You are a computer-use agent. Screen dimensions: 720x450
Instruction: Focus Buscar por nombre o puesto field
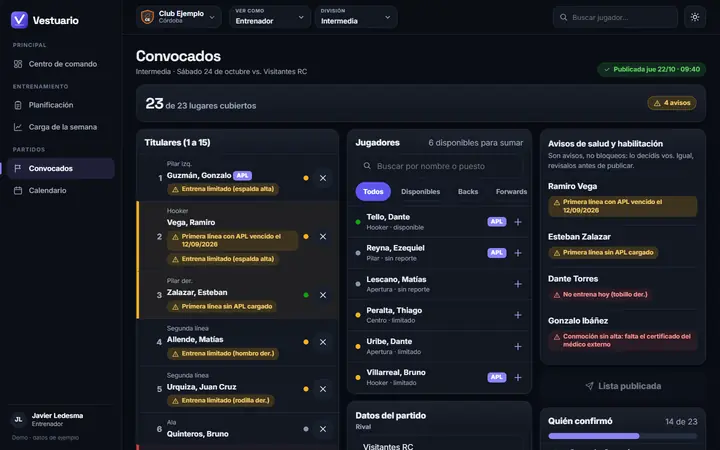pyautogui.click(x=439, y=166)
